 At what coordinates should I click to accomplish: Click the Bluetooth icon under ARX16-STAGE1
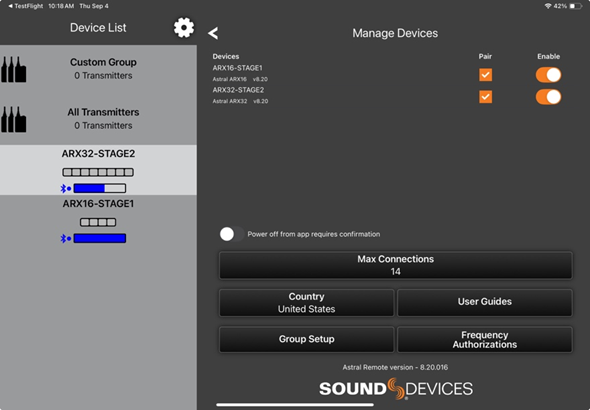point(65,238)
